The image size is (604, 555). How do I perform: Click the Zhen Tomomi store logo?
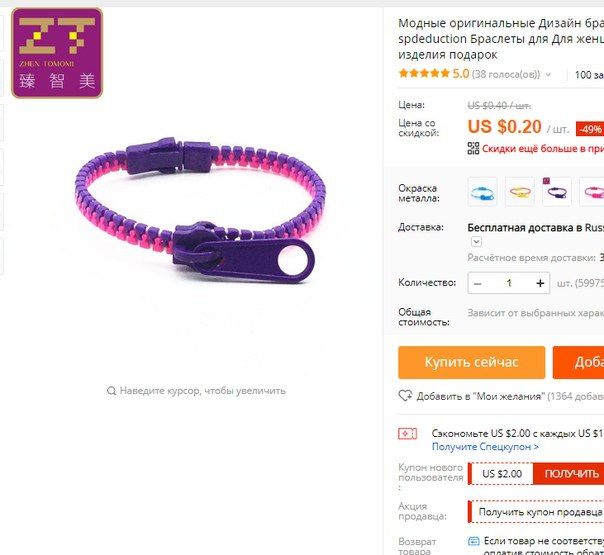click(x=57, y=53)
